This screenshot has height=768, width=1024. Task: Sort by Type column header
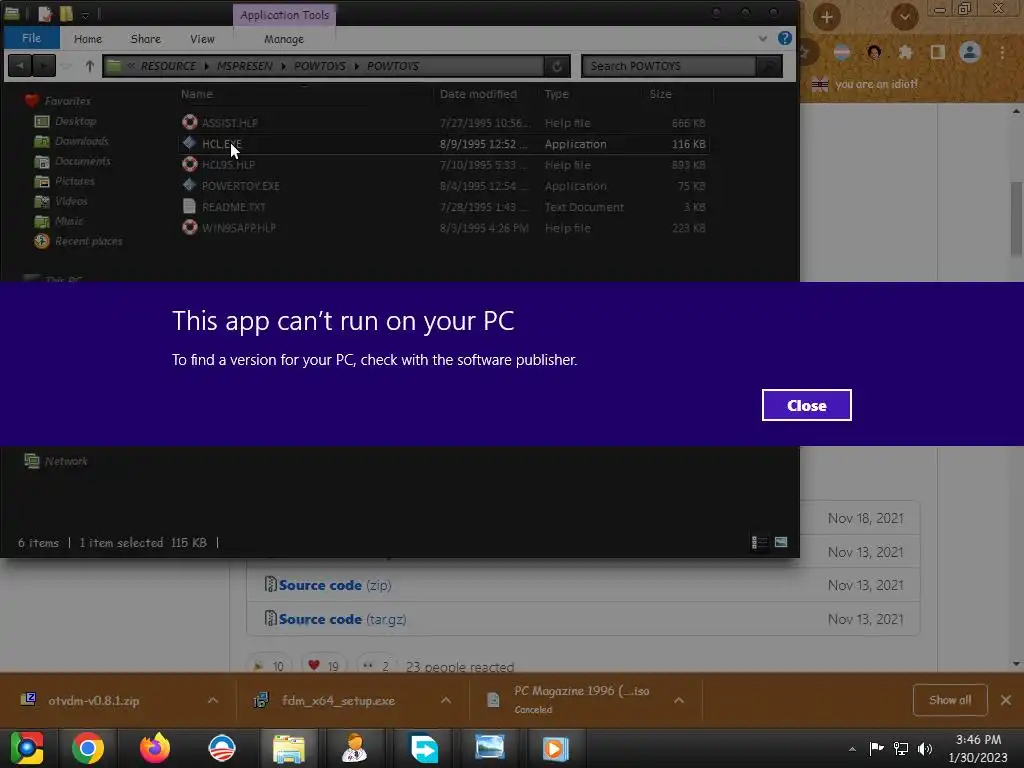pyautogui.click(x=556, y=94)
